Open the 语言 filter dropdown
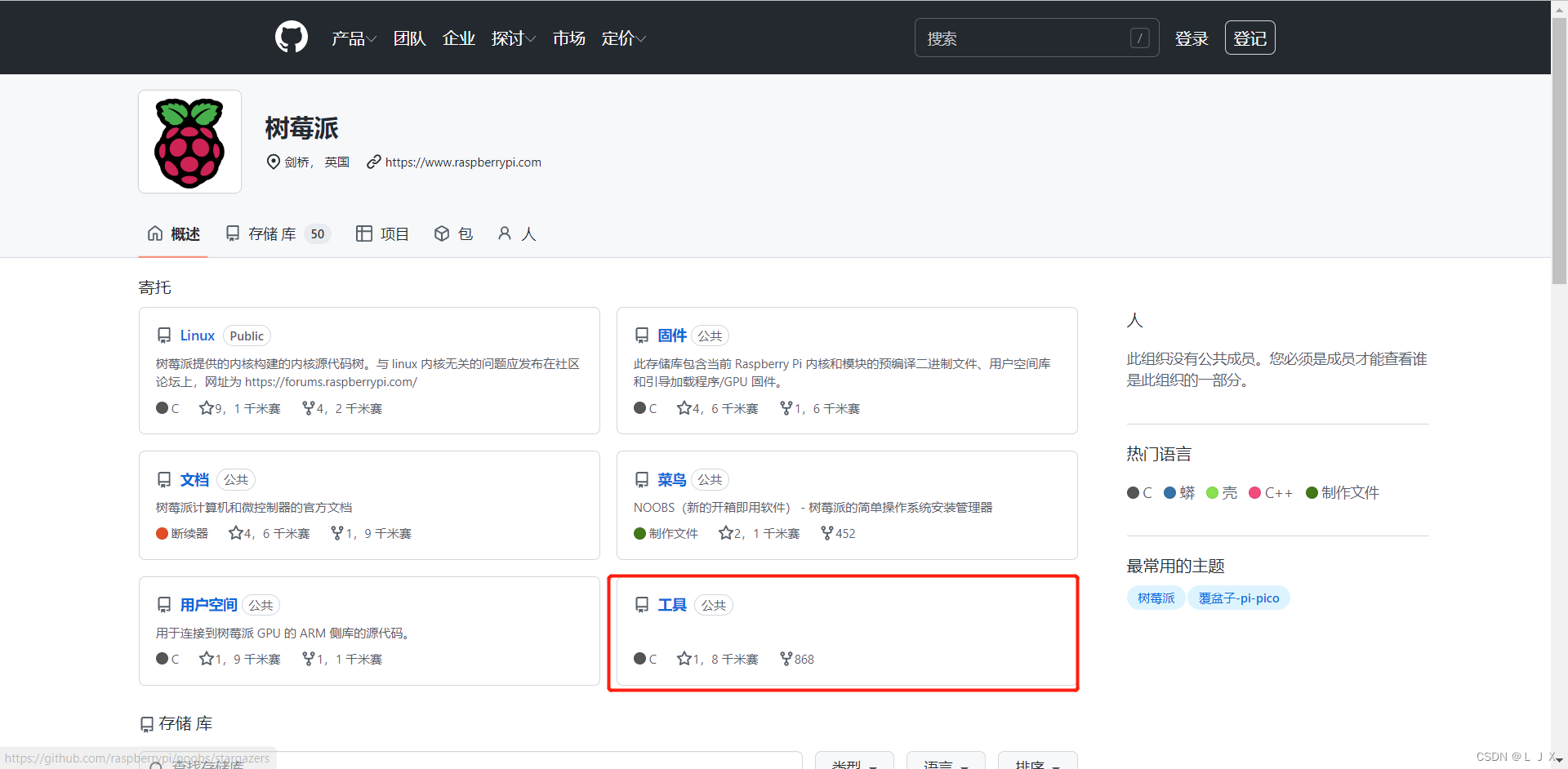The width and height of the screenshot is (1568, 769). coord(946,762)
